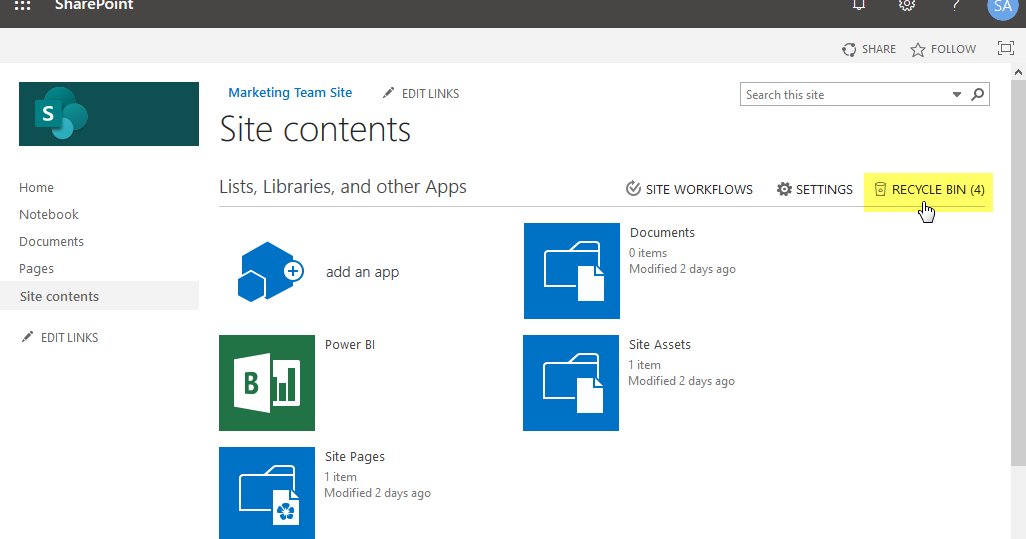
Task: Click the SharePoint site logo
Action: pyautogui.click(x=109, y=114)
